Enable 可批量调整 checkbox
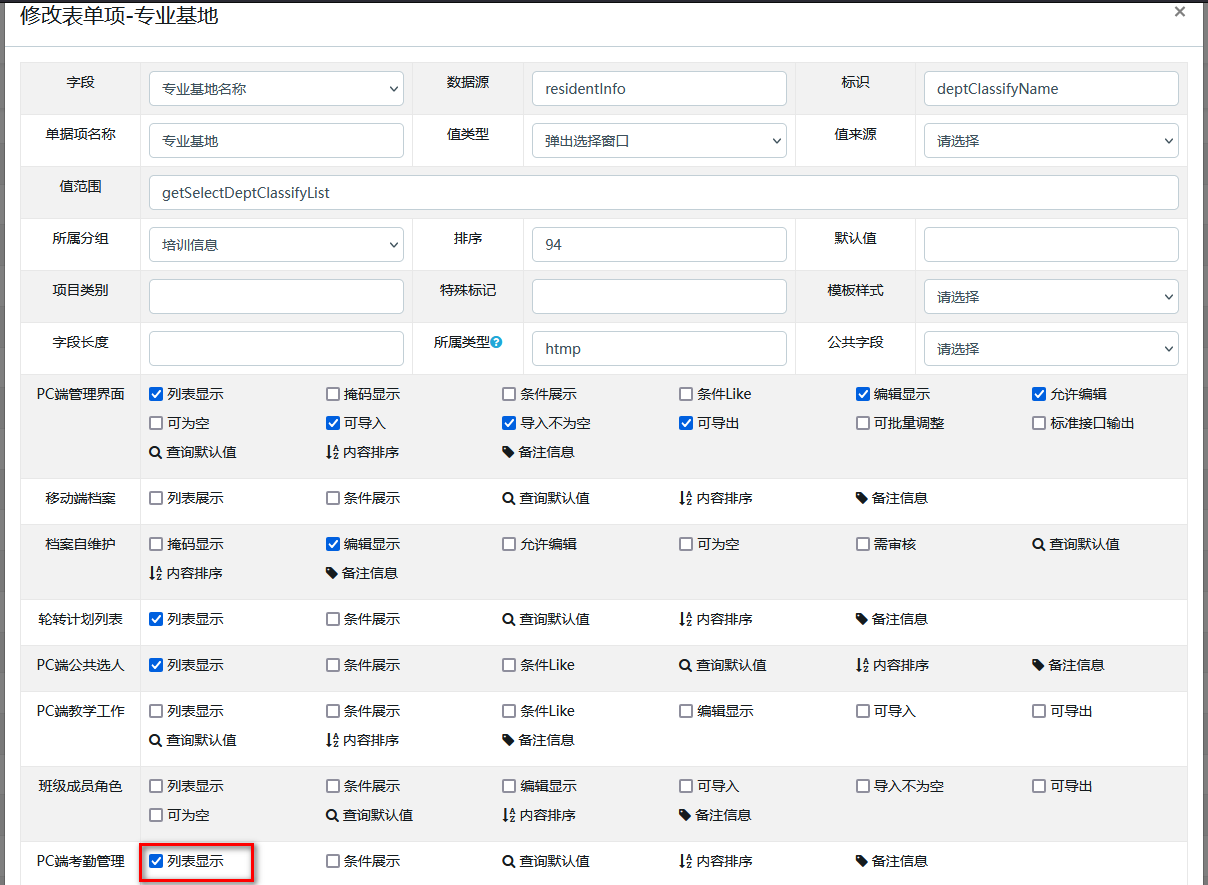This screenshot has height=885, width=1208. pyautogui.click(x=863, y=423)
